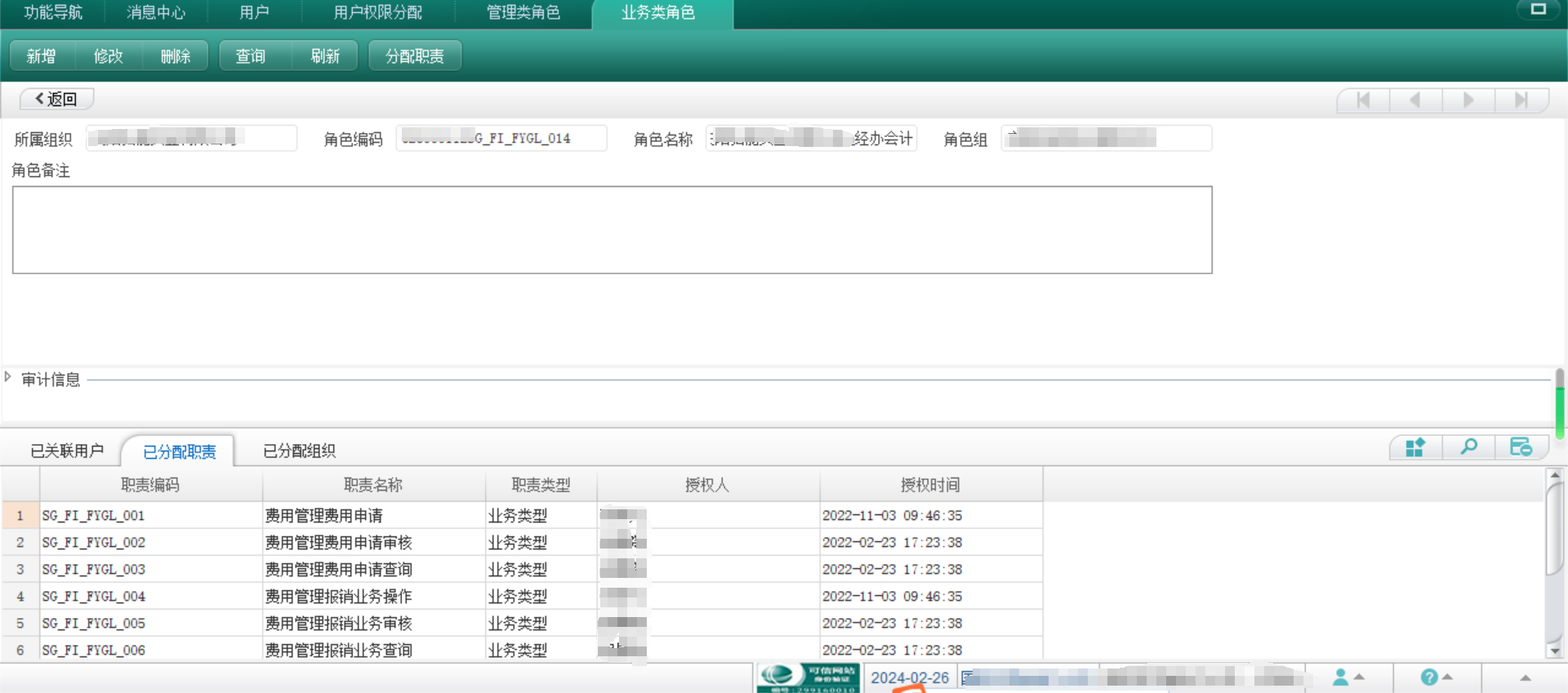The width and height of the screenshot is (1568, 693).
Task: Click the 删除 button
Action: [x=176, y=56]
